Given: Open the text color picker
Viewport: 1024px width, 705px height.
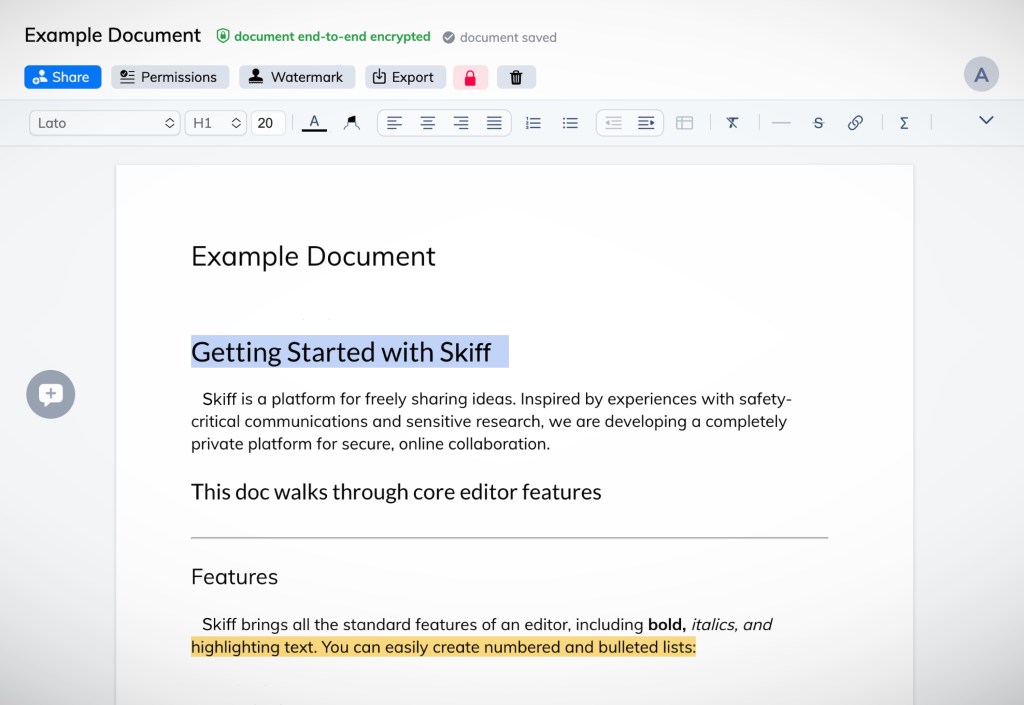Looking at the screenshot, I should [x=314, y=123].
